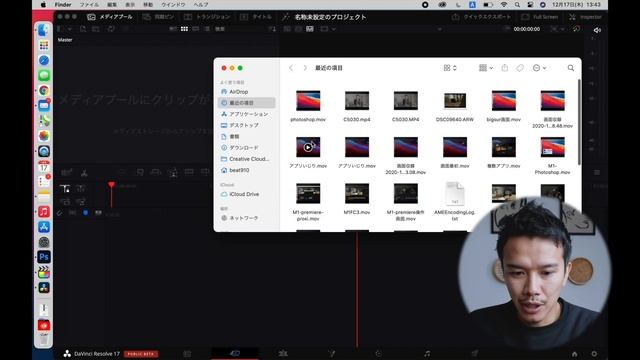Select ネットワーク in Finder sidebar

coord(247,218)
